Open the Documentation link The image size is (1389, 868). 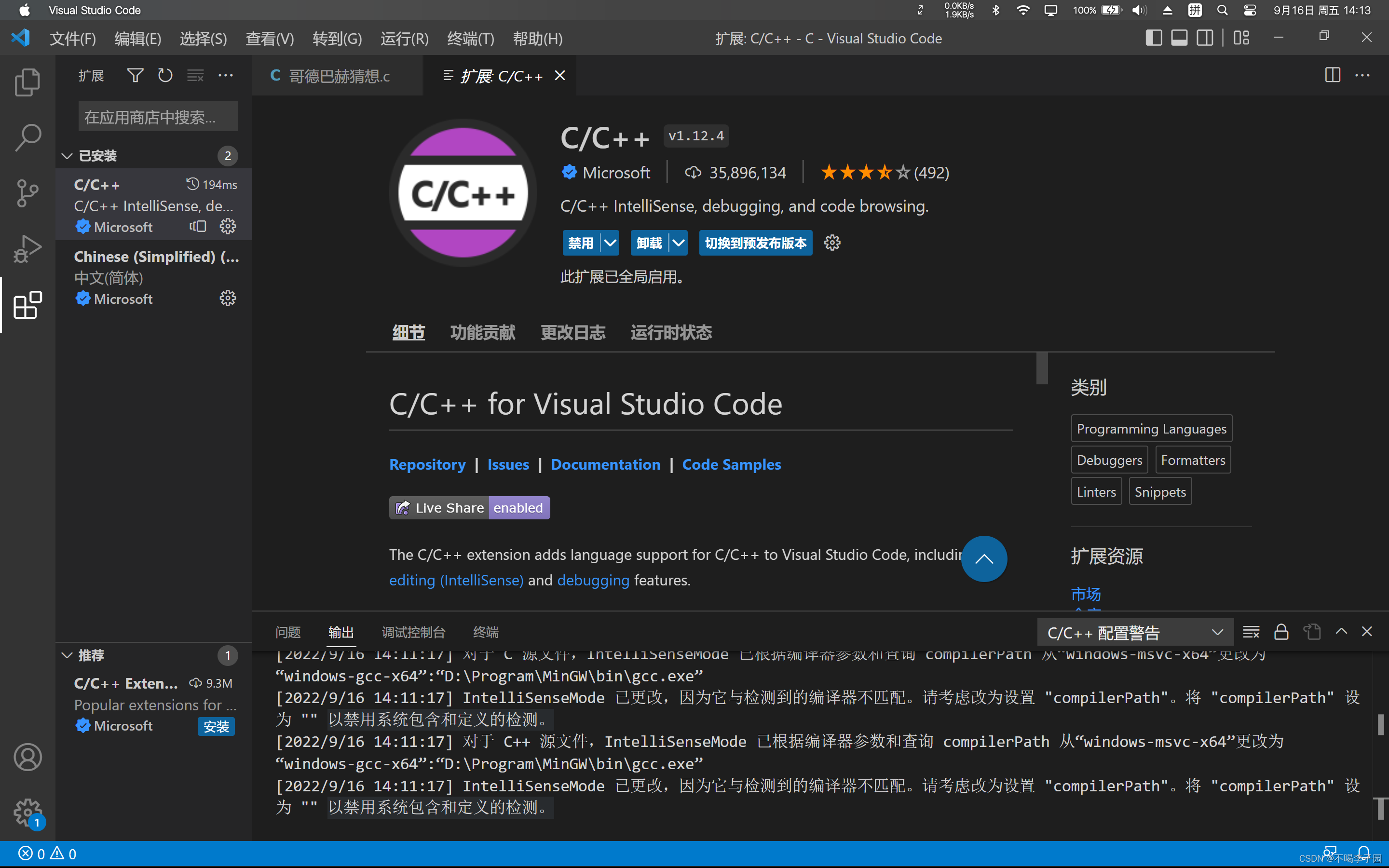[605, 464]
